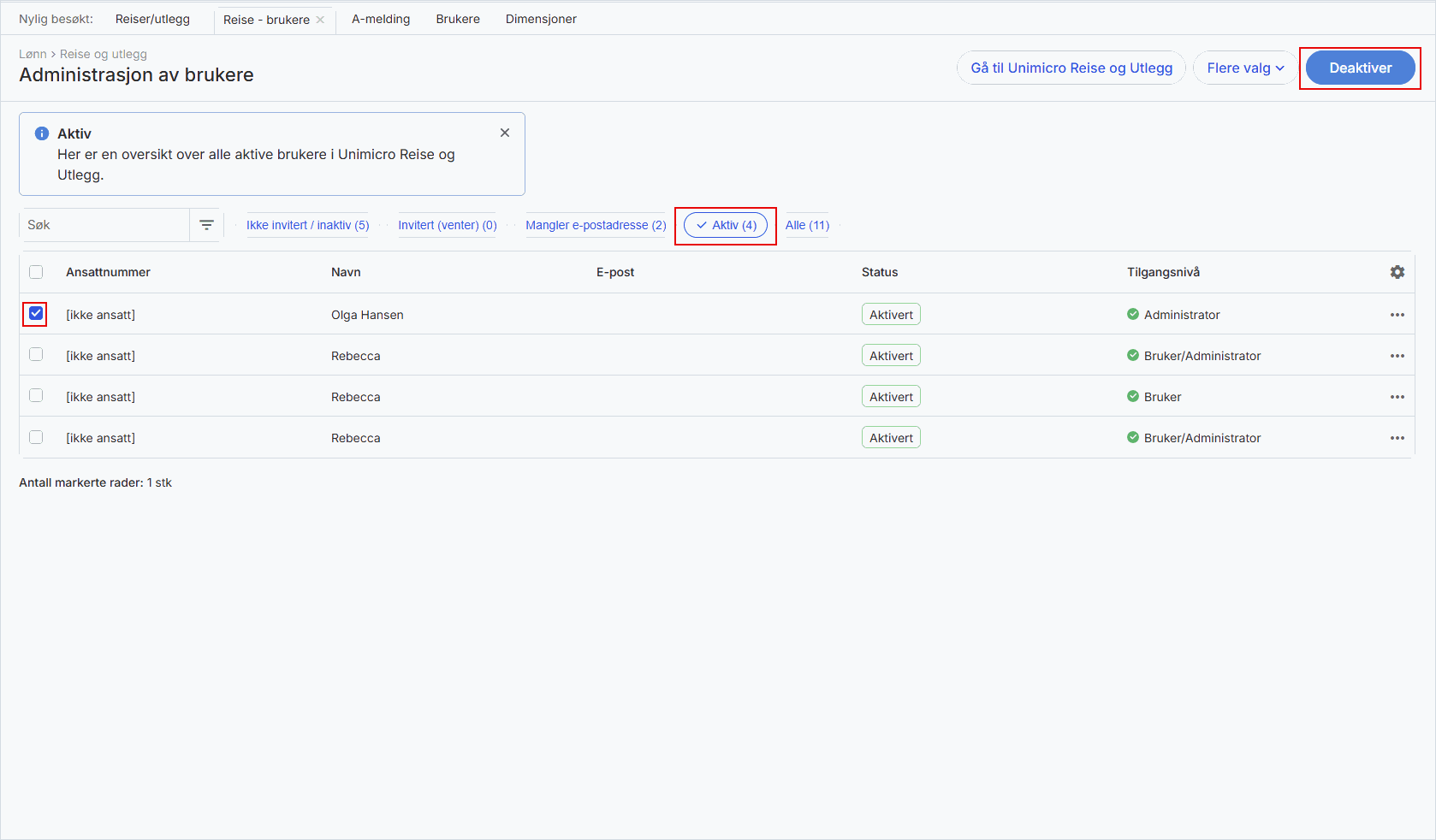Toggle the select-all checkbox in table header
Image resolution: width=1436 pixels, height=840 pixels.
36,272
